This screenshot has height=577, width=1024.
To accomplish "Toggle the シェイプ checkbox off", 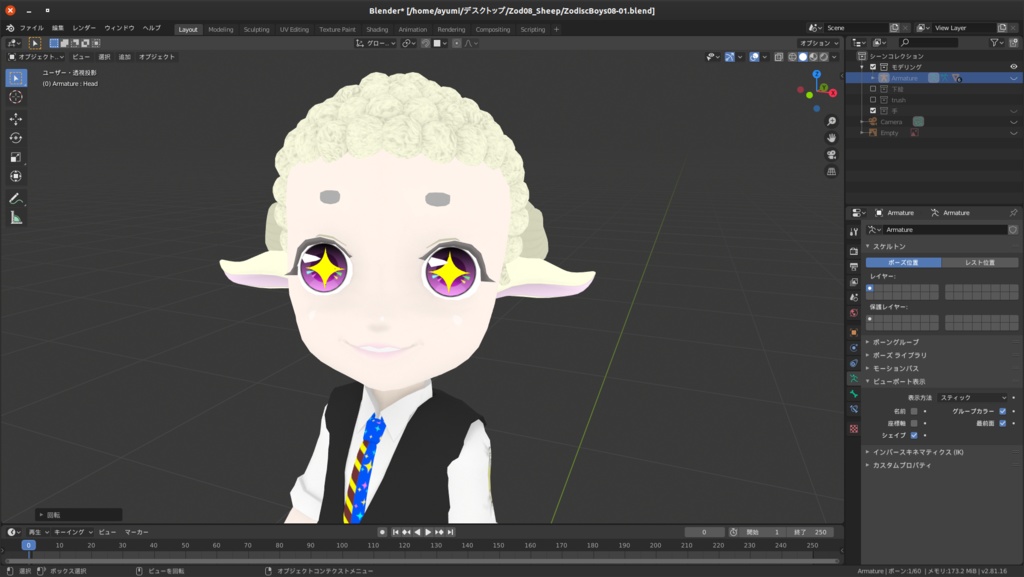I will (x=914, y=435).
